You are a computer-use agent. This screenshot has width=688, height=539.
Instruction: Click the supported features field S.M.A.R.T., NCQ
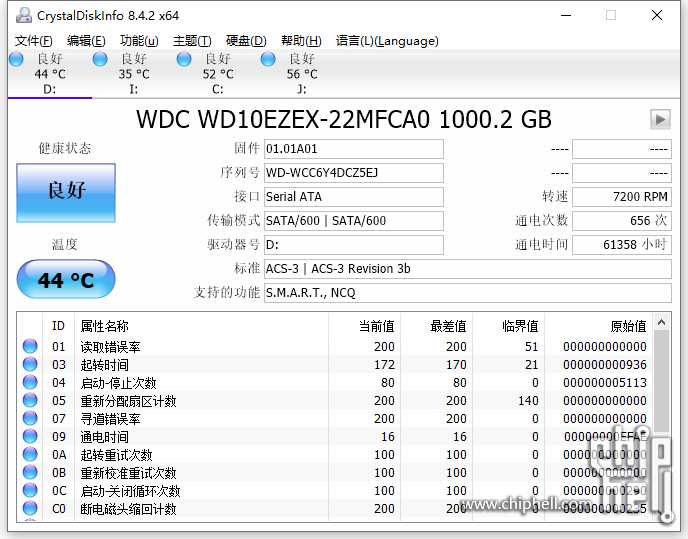tap(468, 293)
